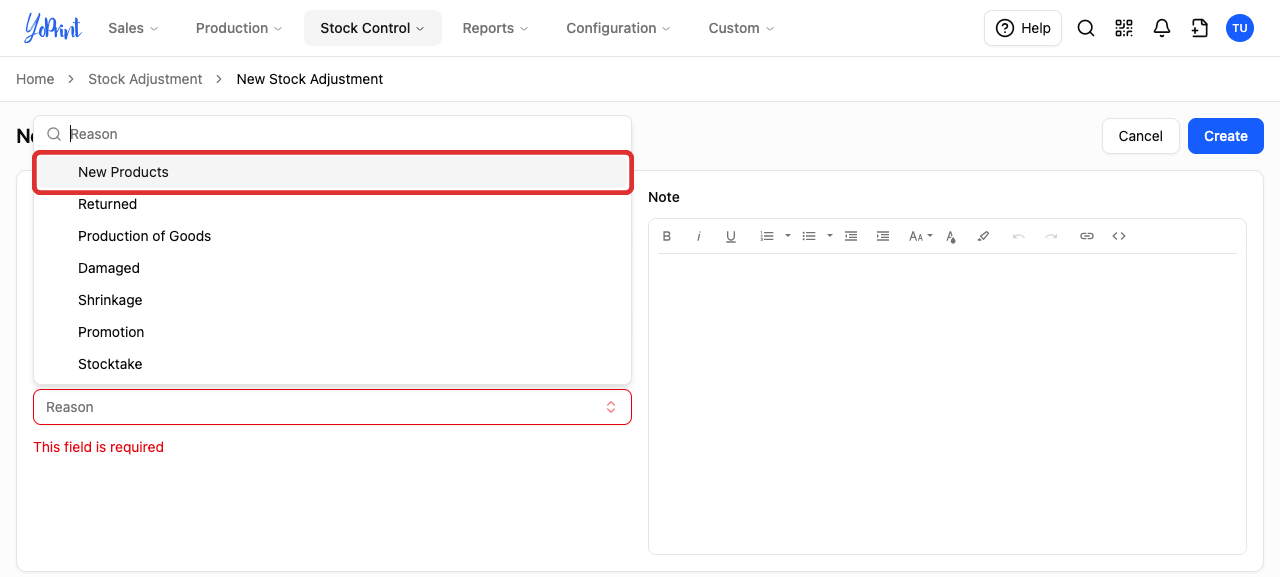Open the font size tool

(x=920, y=236)
